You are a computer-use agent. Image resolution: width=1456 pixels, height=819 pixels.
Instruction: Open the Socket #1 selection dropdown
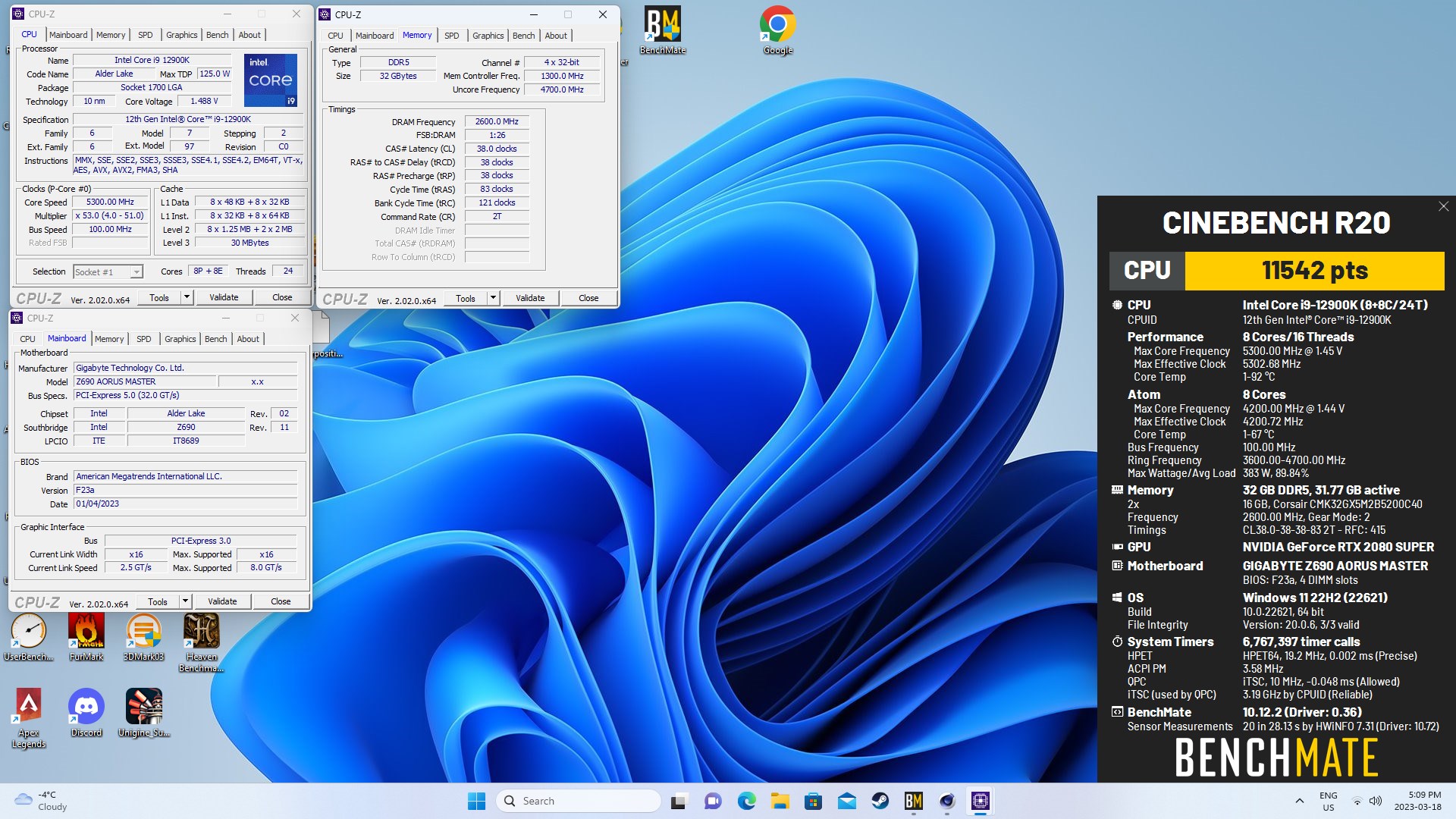pos(108,271)
